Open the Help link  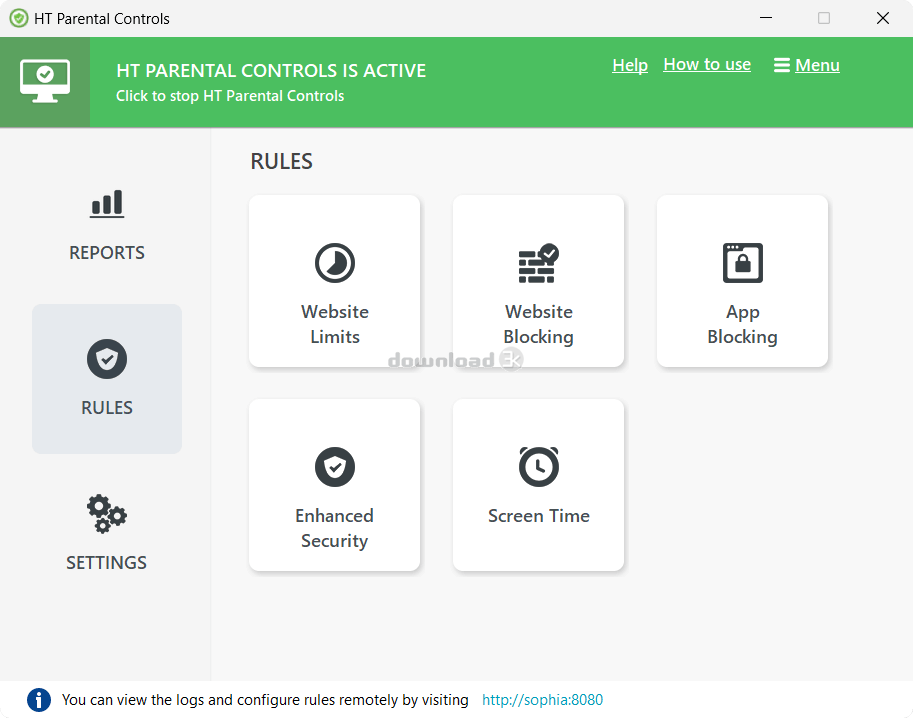[x=630, y=65]
